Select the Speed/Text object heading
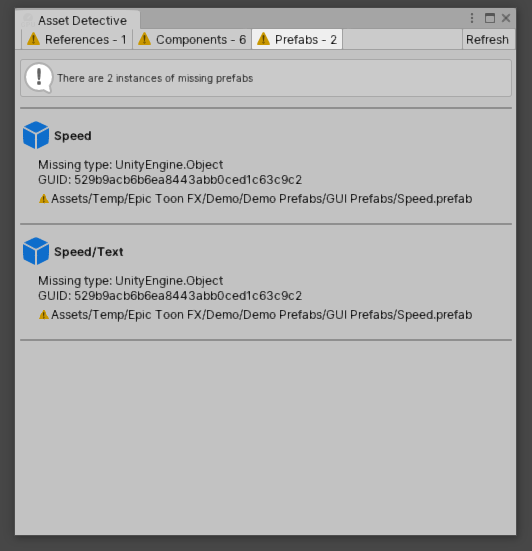Viewport: 532px width, 551px height. 89,252
